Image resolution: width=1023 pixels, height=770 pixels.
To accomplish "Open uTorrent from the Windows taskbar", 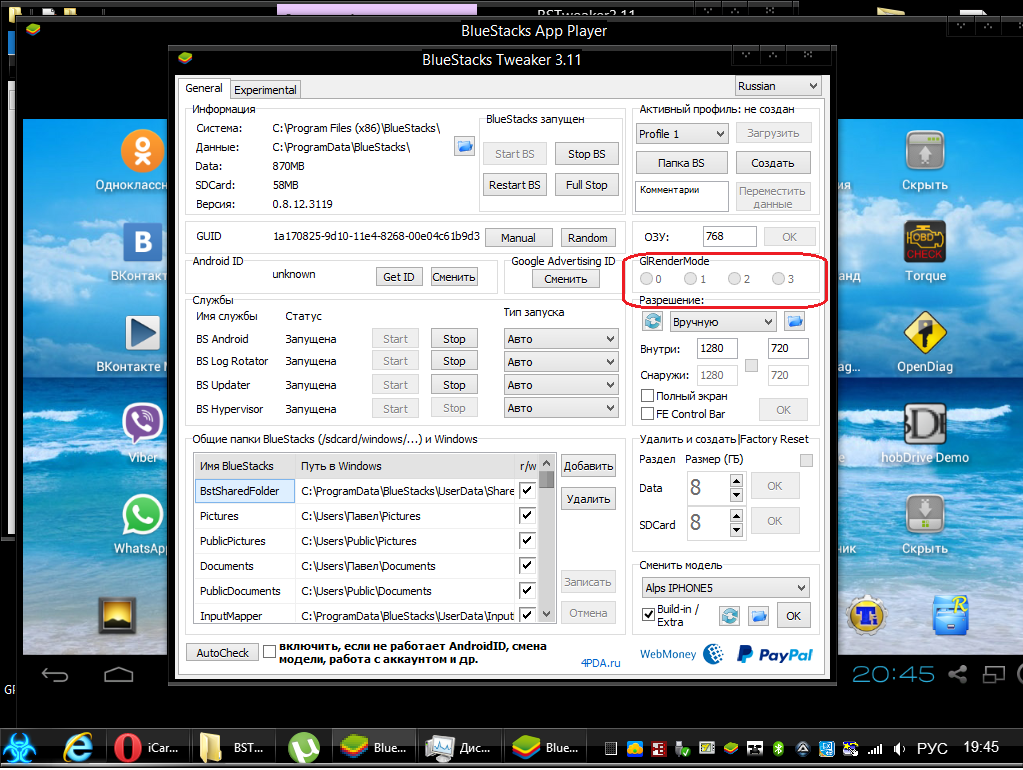I will (x=304, y=747).
